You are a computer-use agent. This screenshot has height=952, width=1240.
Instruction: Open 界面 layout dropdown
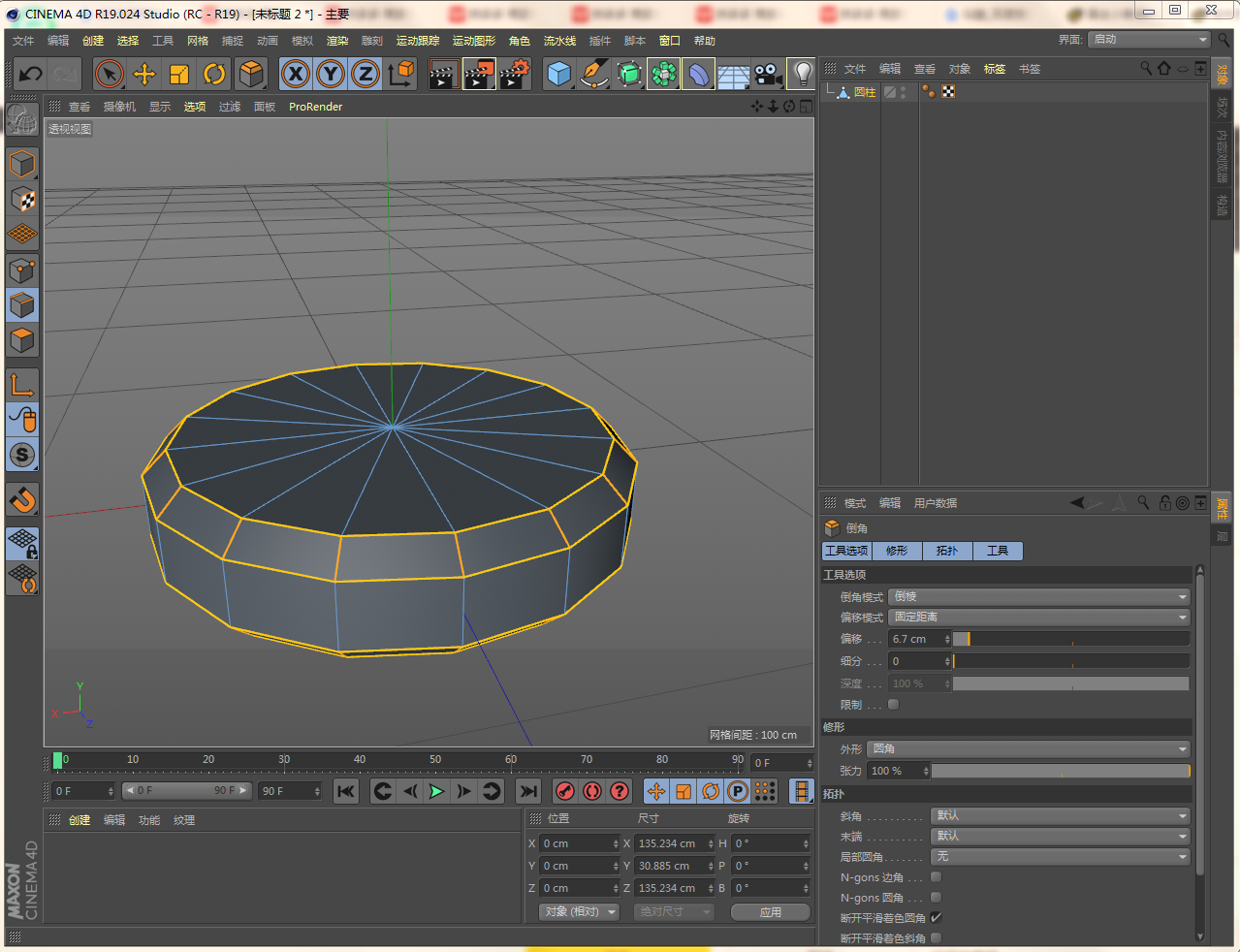click(1150, 40)
